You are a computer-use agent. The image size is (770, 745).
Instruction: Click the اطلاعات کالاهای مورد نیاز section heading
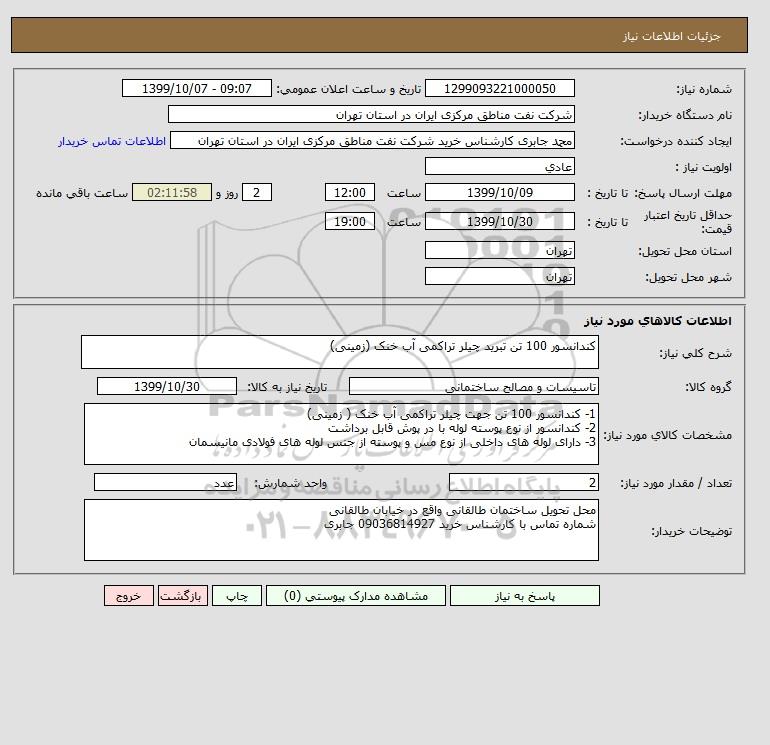click(658, 321)
